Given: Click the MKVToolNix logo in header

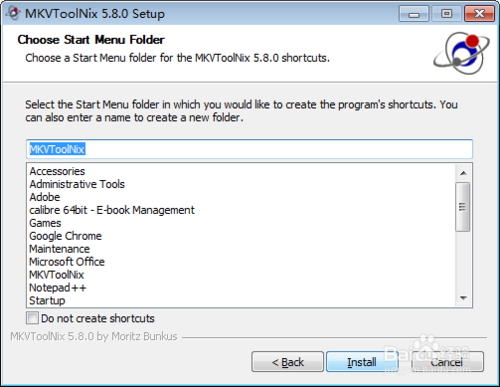Looking at the screenshot, I should (x=462, y=53).
